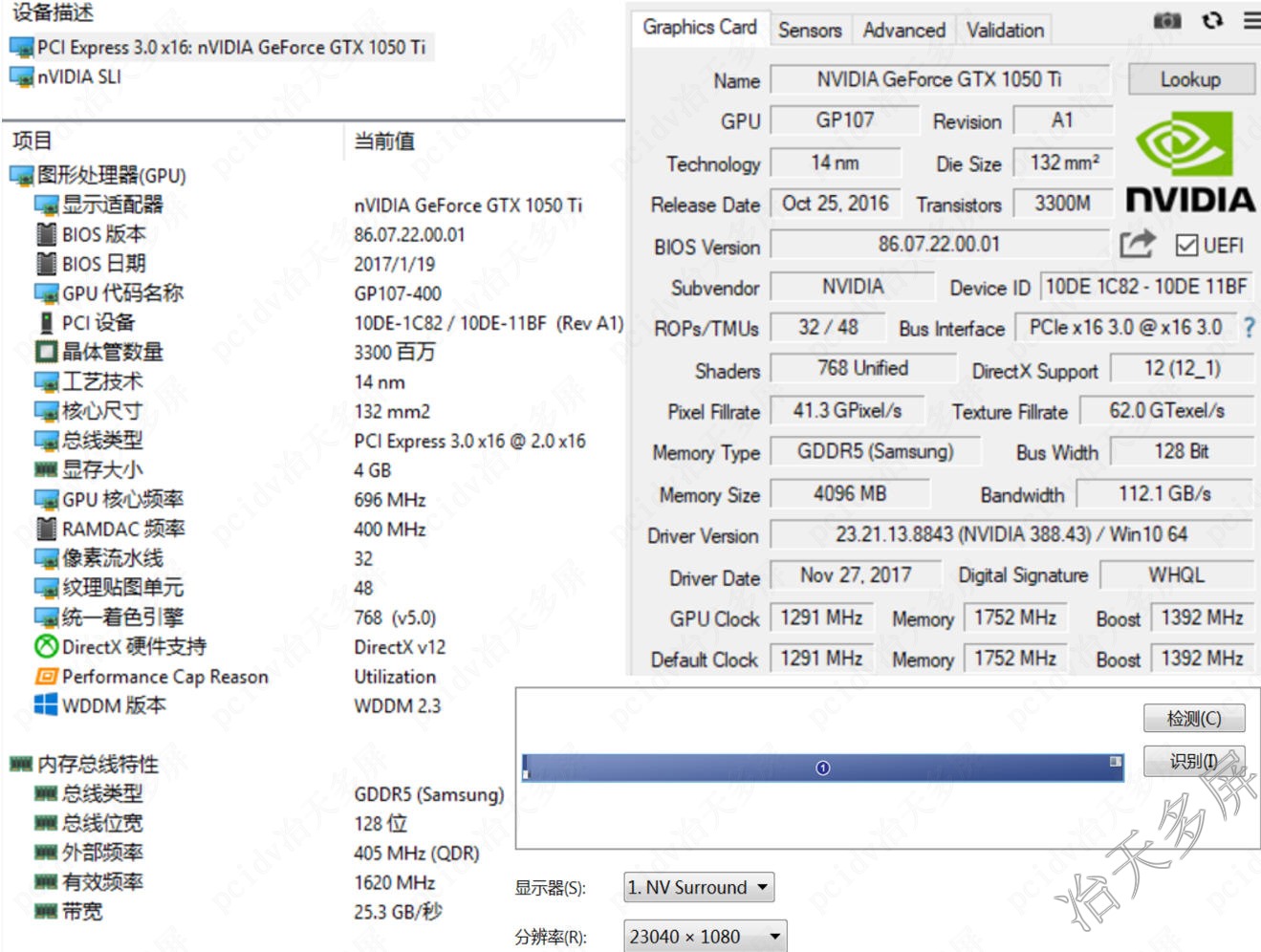Click the Memory Type GDDR5 (Samsung) field
The width and height of the screenshot is (1261, 952).
876,451
